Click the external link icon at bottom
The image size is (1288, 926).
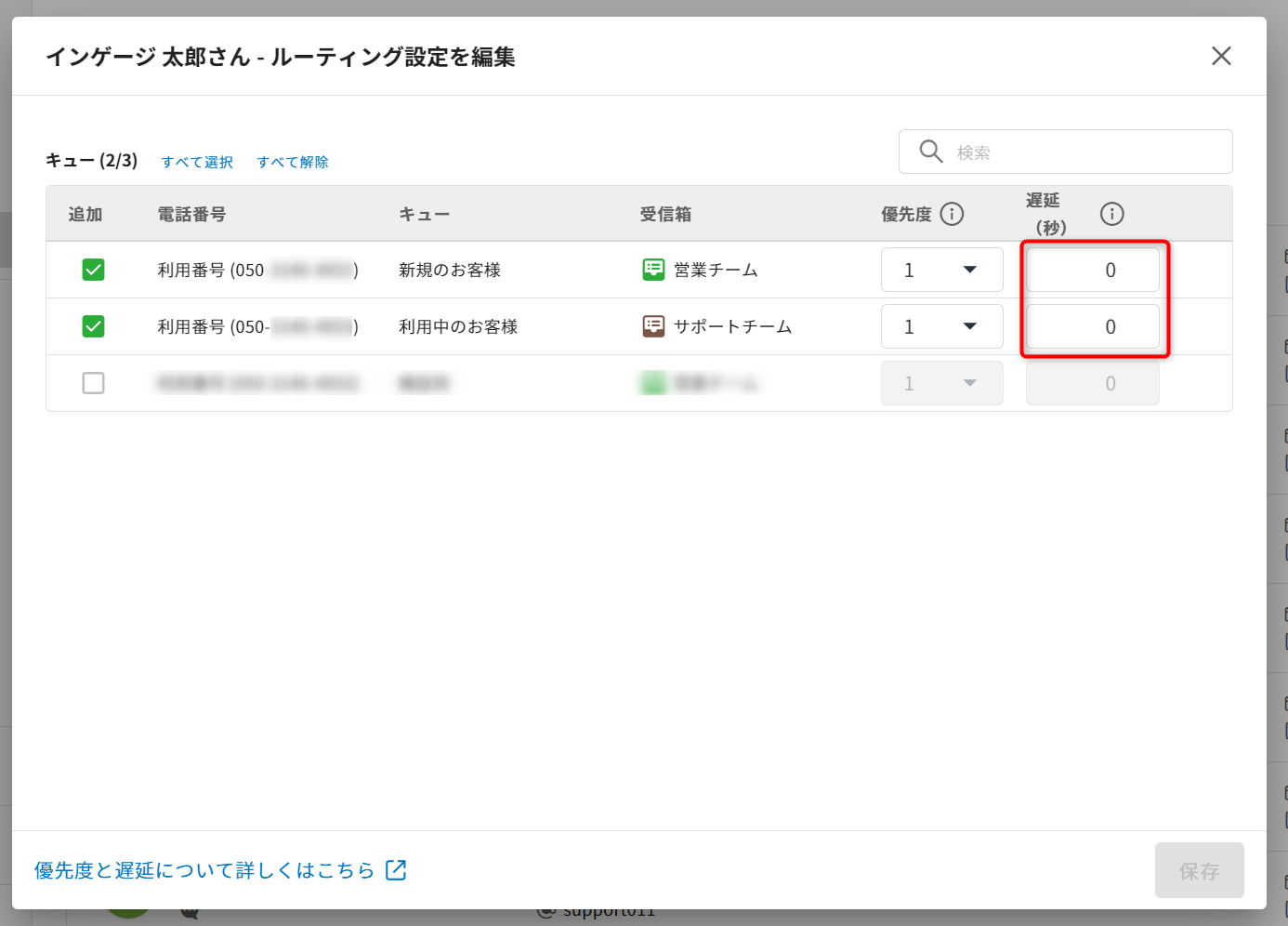pyautogui.click(x=396, y=870)
